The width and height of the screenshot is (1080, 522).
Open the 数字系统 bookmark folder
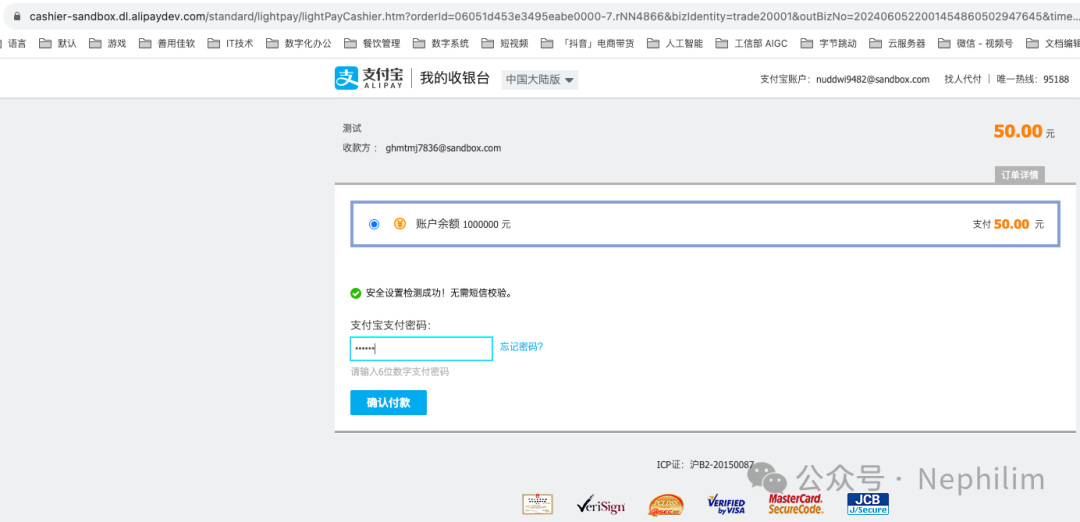tap(441, 43)
